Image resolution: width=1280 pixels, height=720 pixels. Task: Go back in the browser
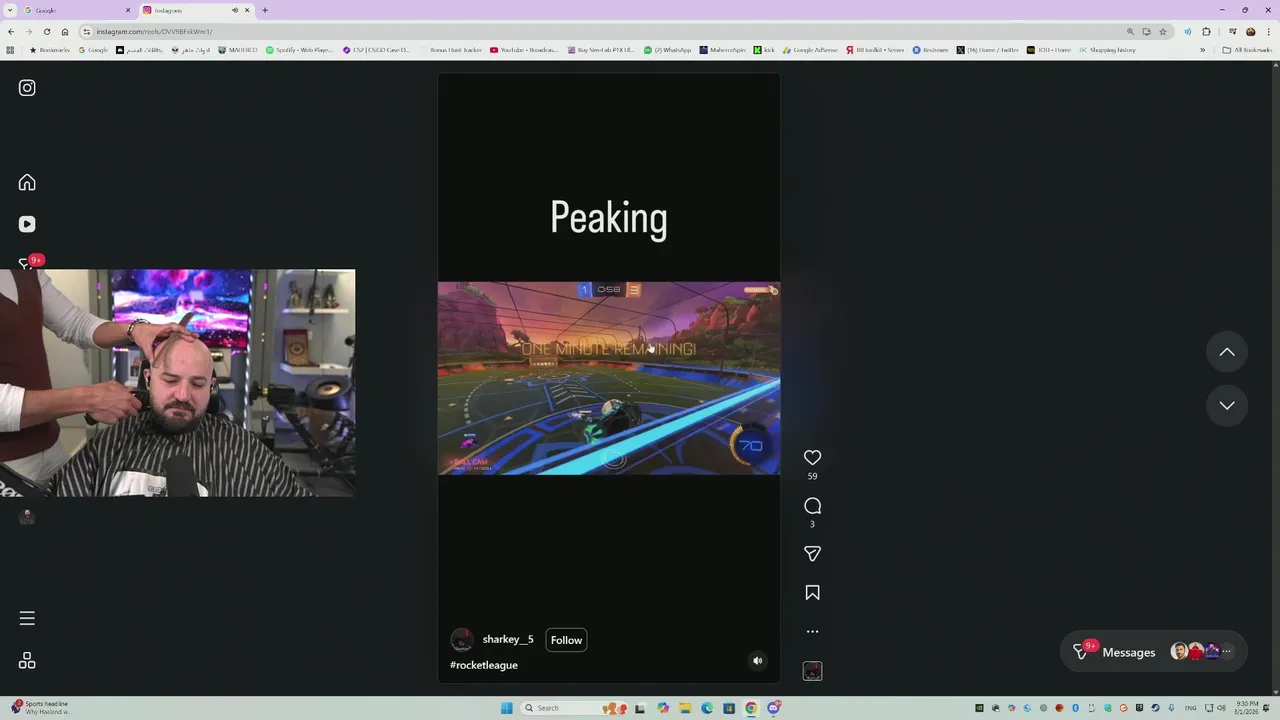pyautogui.click(x=10, y=31)
